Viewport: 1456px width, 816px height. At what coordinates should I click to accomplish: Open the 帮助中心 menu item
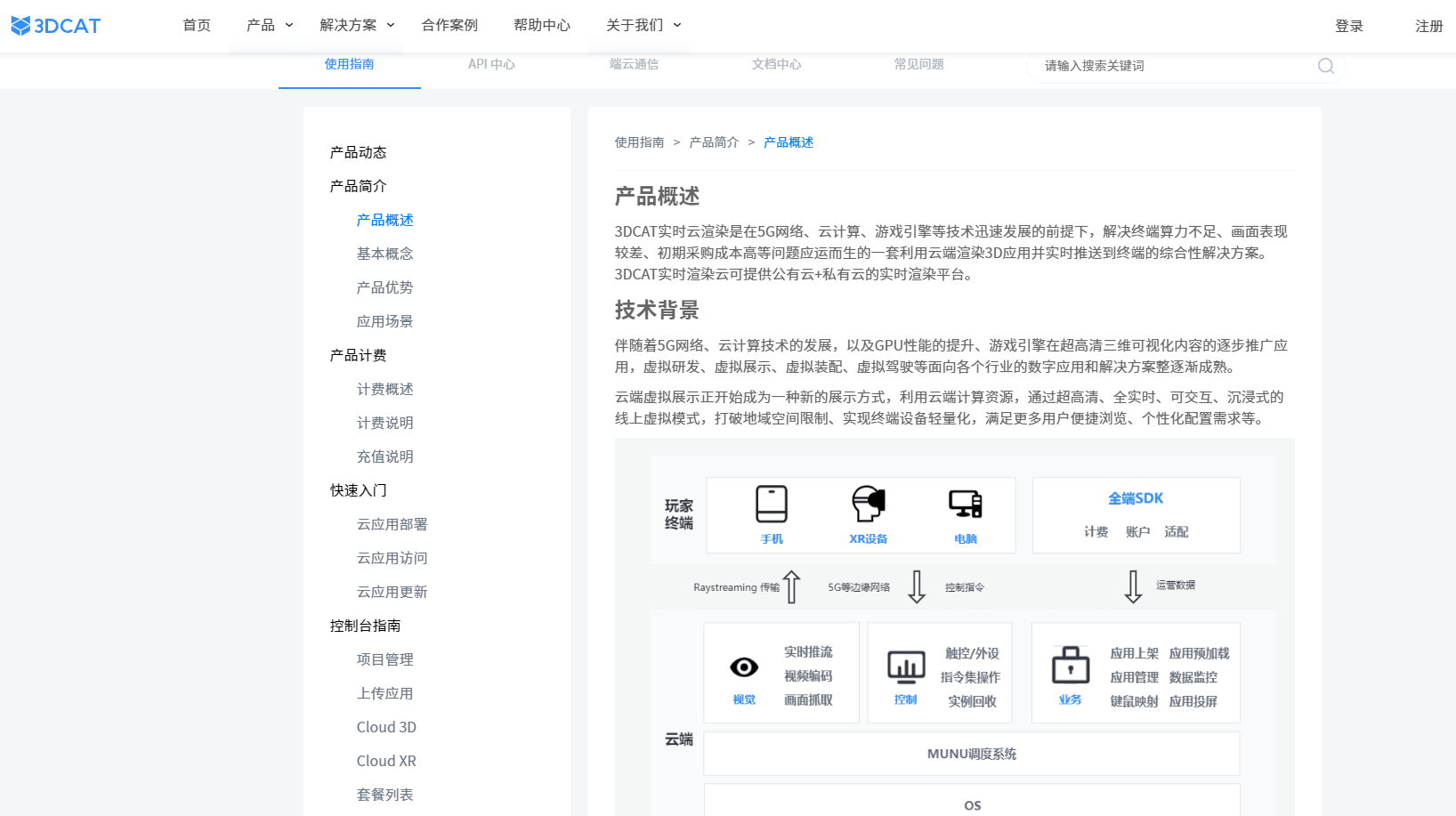542,25
